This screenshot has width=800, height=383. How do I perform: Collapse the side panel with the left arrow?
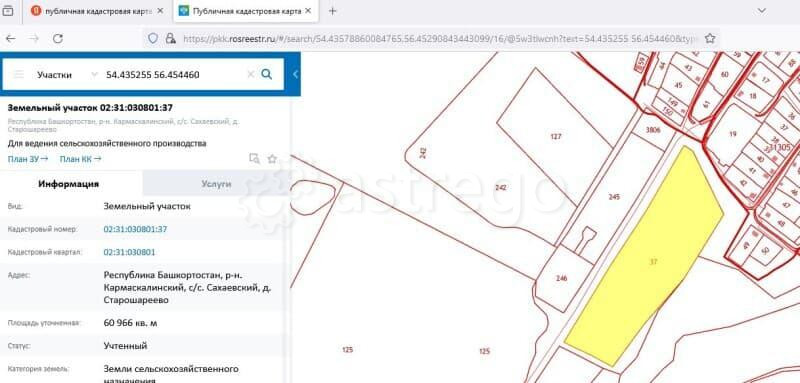(x=295, y=74)
